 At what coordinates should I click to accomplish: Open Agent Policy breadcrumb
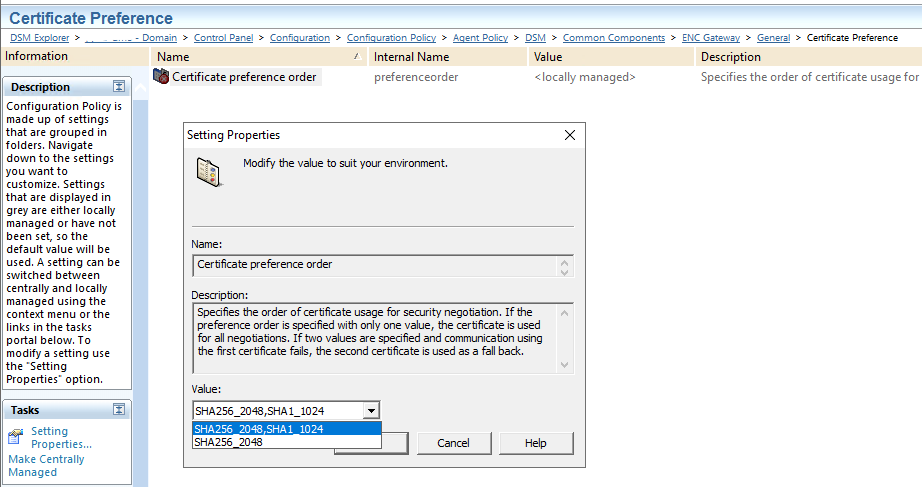click(480, 38)
